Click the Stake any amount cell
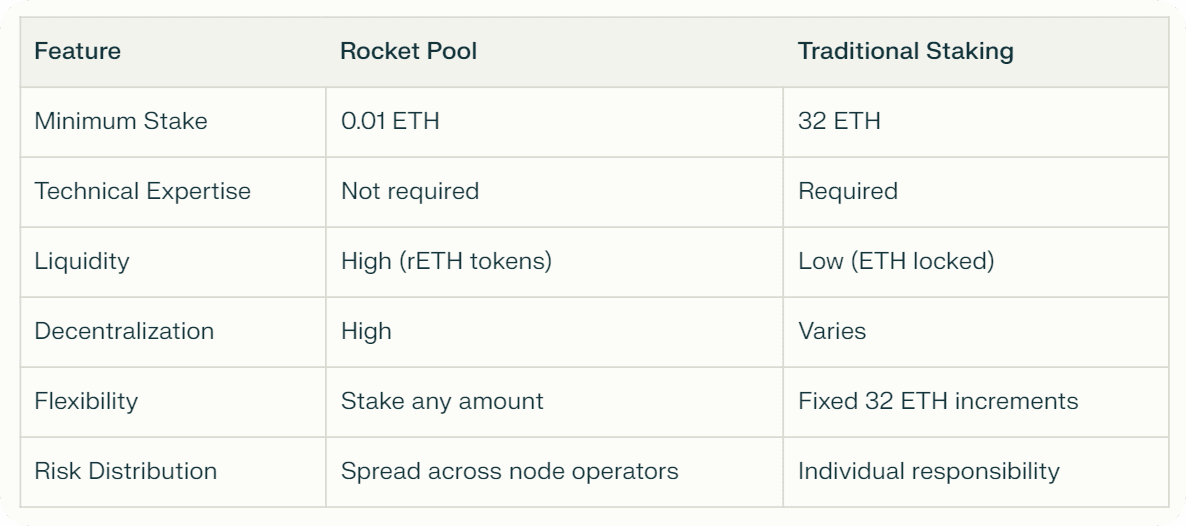The height and width of the screenshot is (526, 1186). click(x=442, y=400)
